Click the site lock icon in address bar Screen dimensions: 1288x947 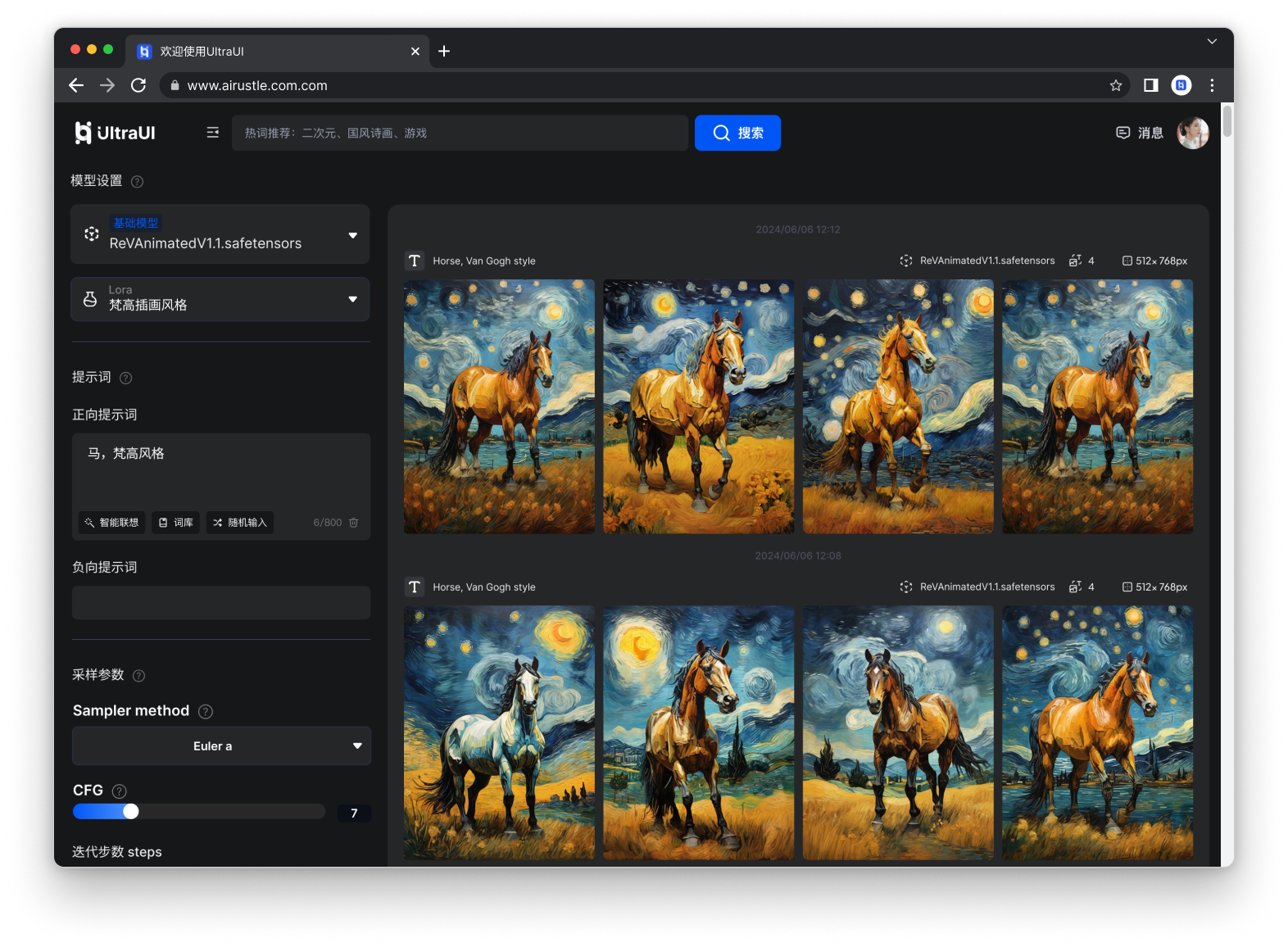coord(175,85)
